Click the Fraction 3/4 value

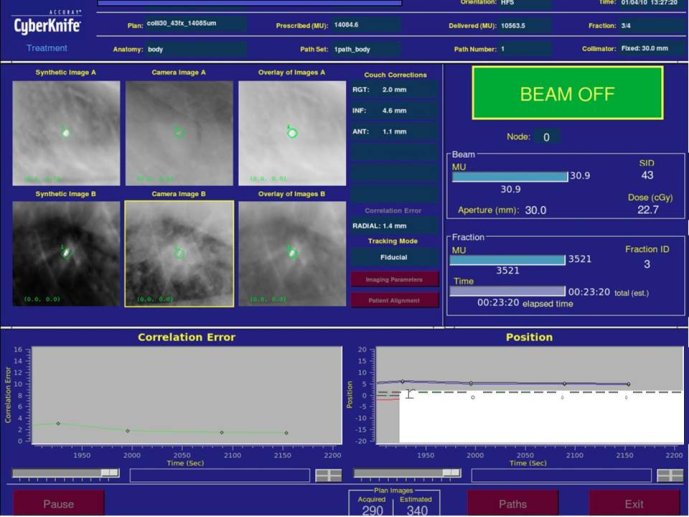click(626, 25)
